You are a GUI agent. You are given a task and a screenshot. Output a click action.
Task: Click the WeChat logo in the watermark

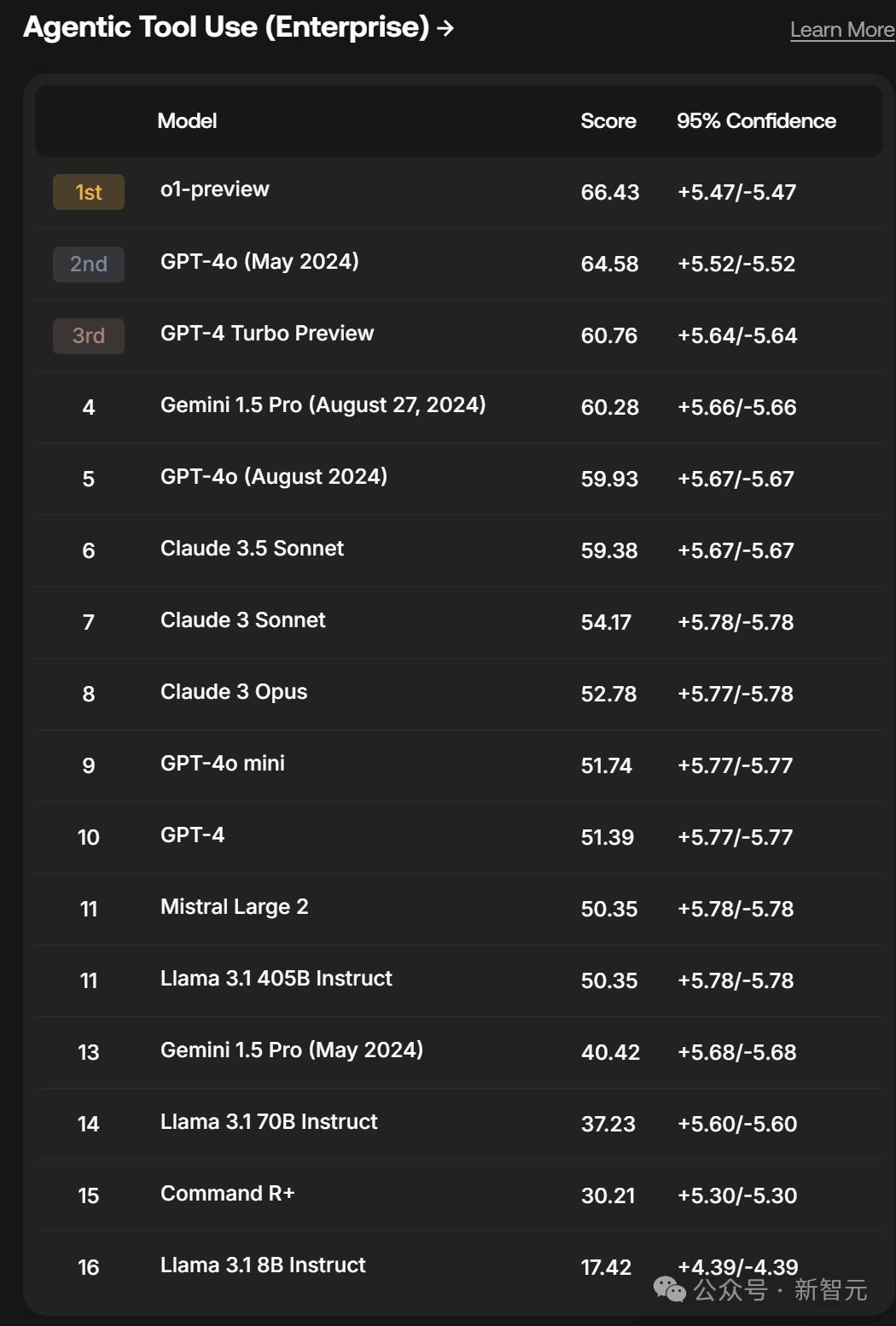click(670, 1289)
